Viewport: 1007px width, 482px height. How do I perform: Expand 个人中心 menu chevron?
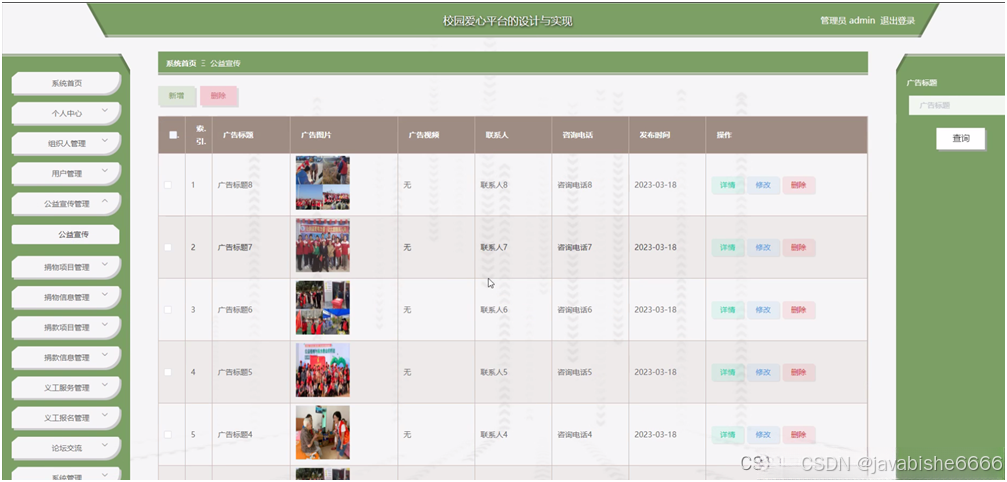click(x=105, y=112)
